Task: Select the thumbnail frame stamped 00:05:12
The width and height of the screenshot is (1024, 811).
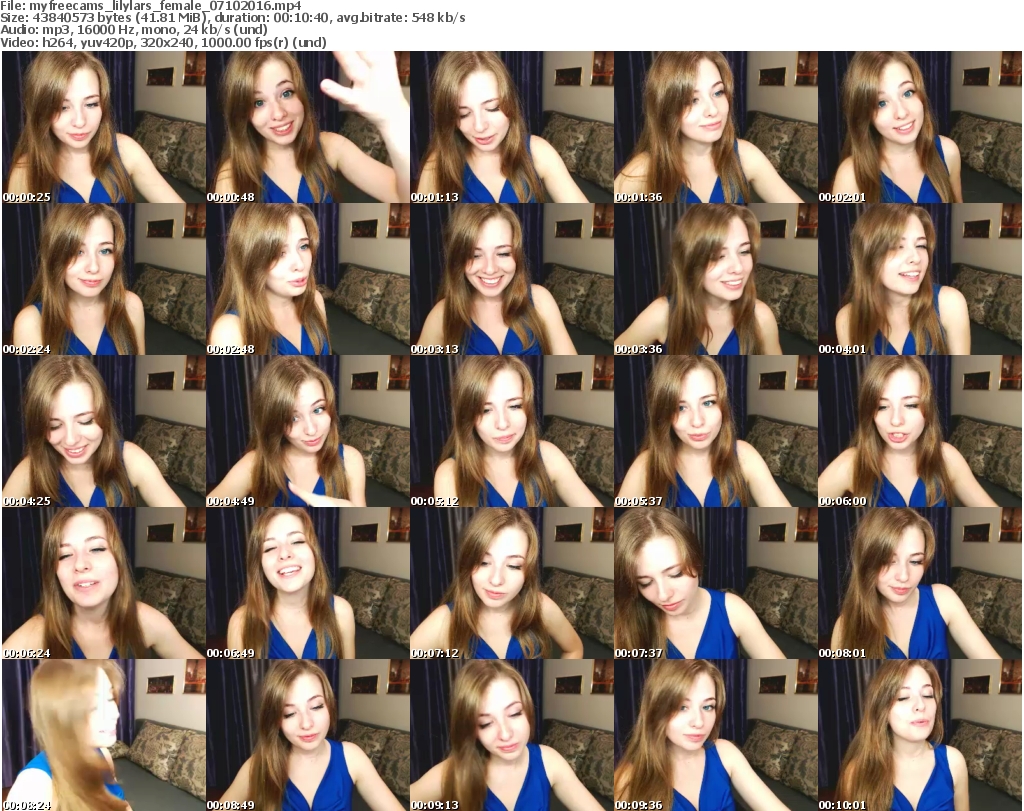Action: [512, 431]
